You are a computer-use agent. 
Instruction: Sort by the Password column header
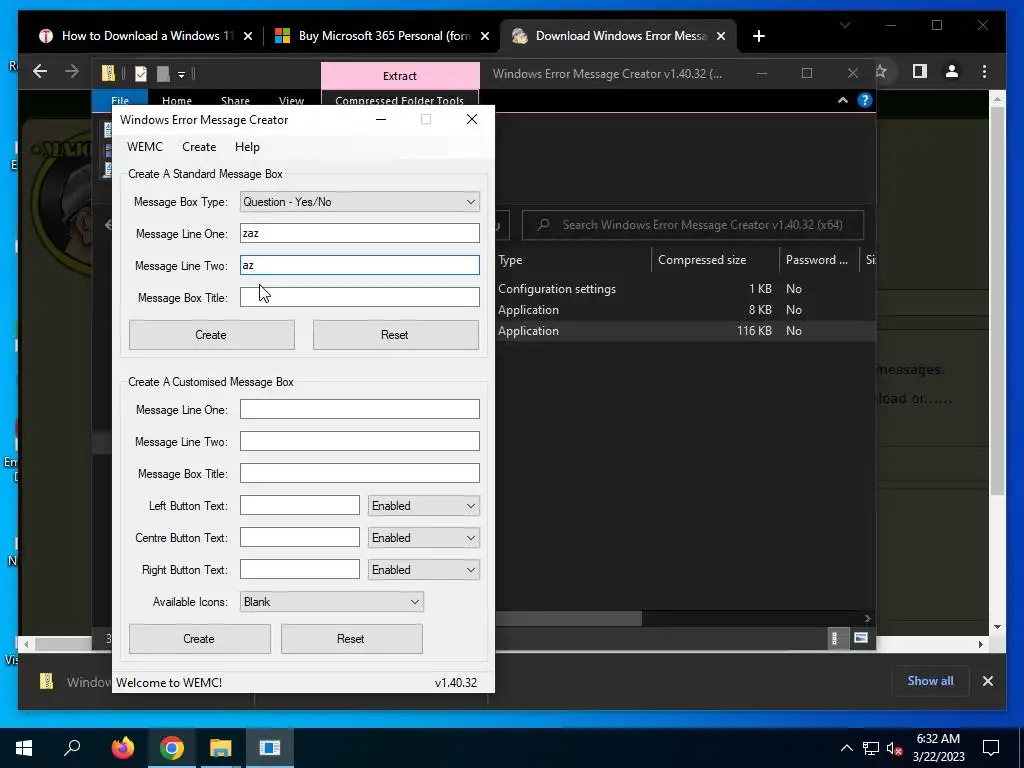click(x=819, y=260)
